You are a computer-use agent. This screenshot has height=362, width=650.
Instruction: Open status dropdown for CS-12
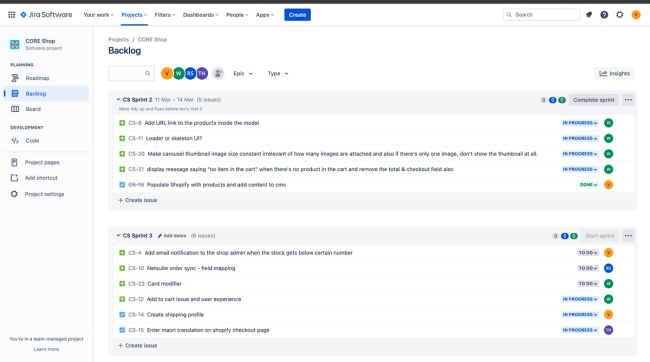(x=580, y=299)
